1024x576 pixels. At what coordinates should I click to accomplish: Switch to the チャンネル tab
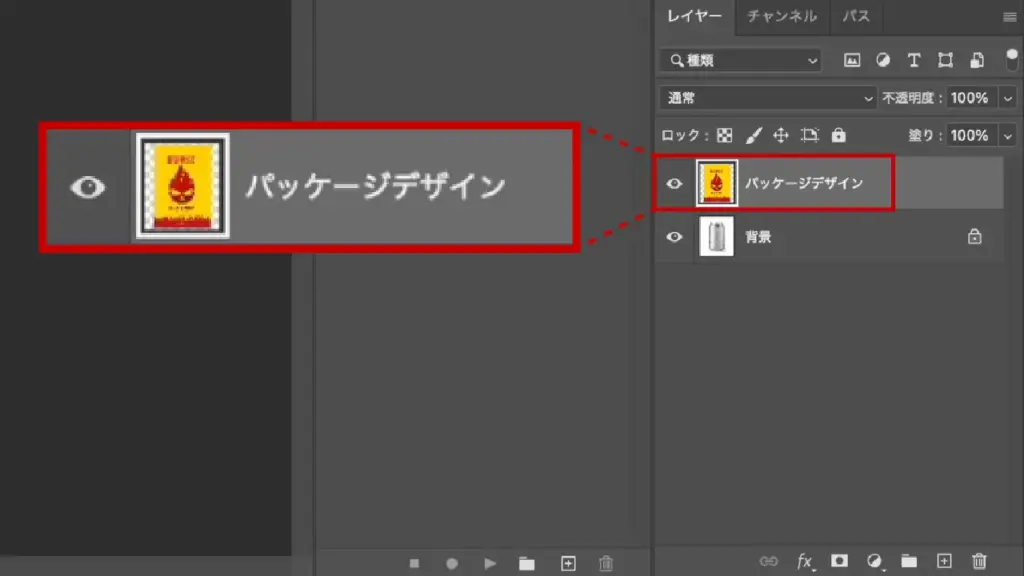point(782,16)
